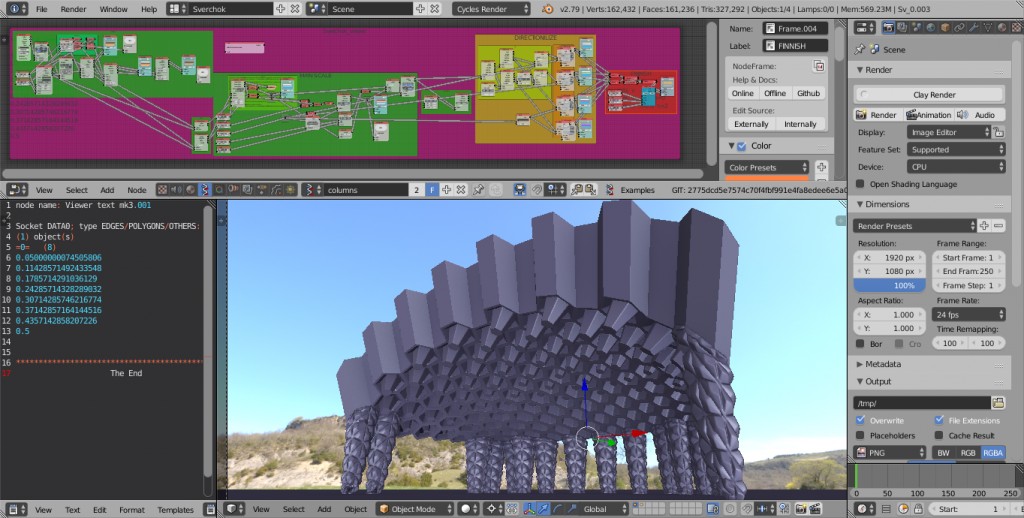Open the Object Mode dropdown
The image size is (1024, 518).
[415, 509]
